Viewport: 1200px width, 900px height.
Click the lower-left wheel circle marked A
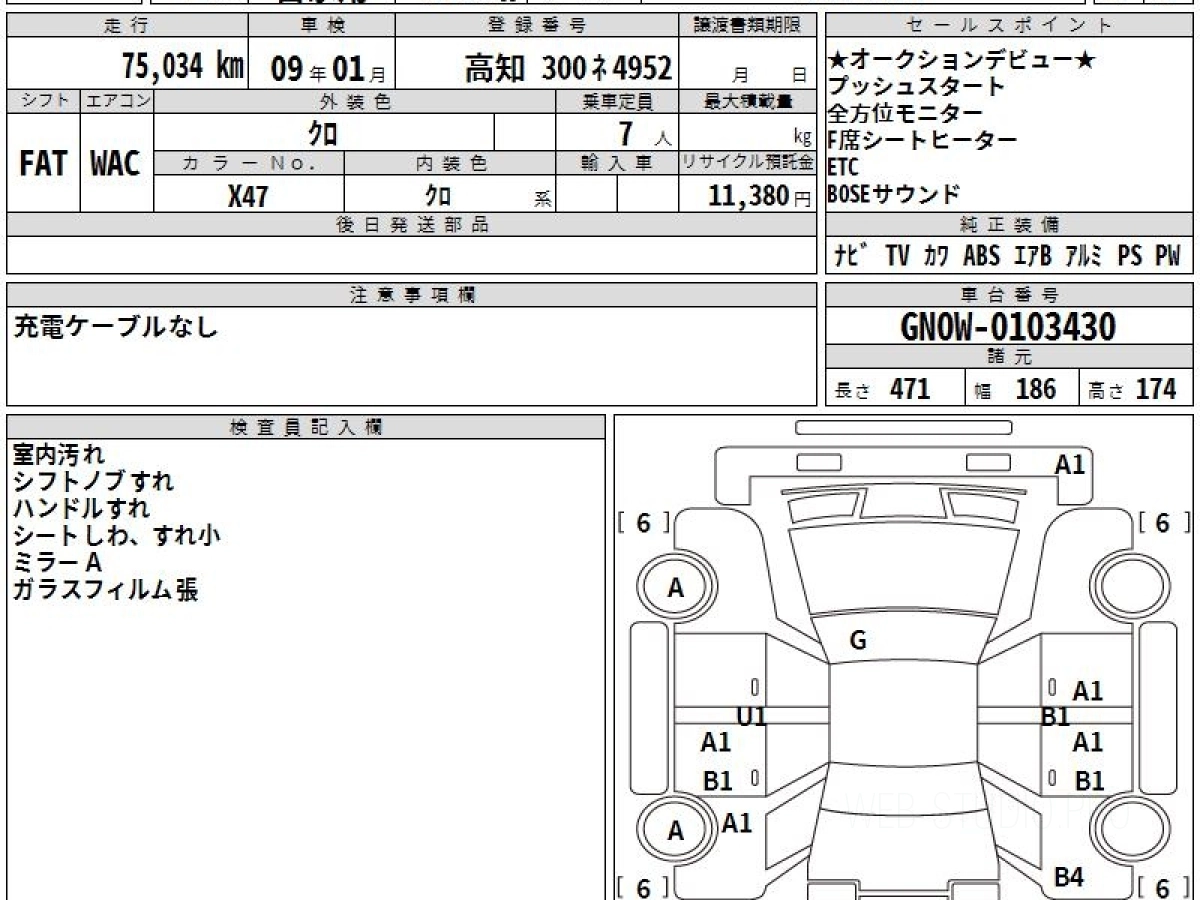pyautogui.click(x=676, y=831)
